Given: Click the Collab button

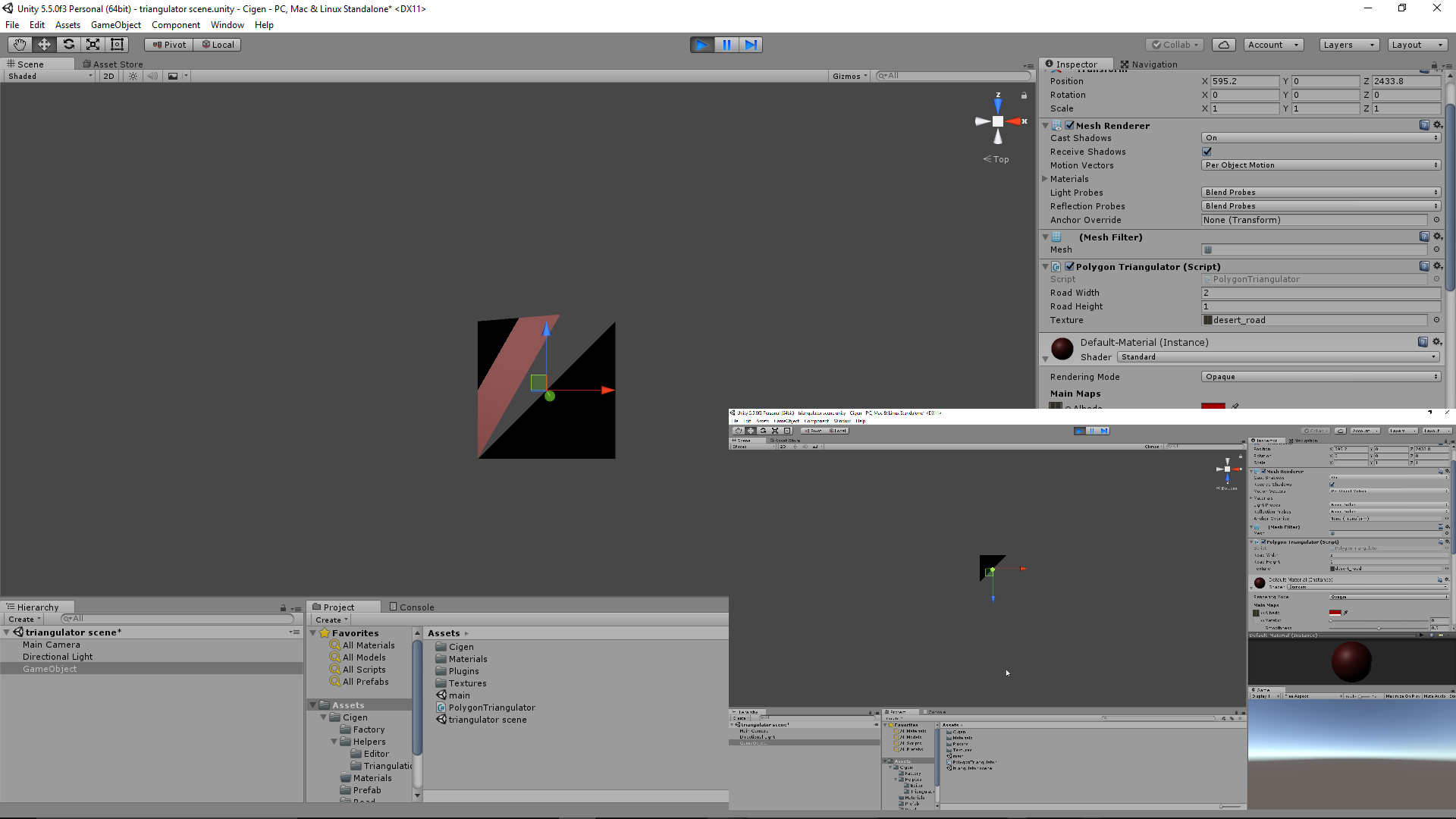Looking at the screenshot, I should click(1175, 45).
